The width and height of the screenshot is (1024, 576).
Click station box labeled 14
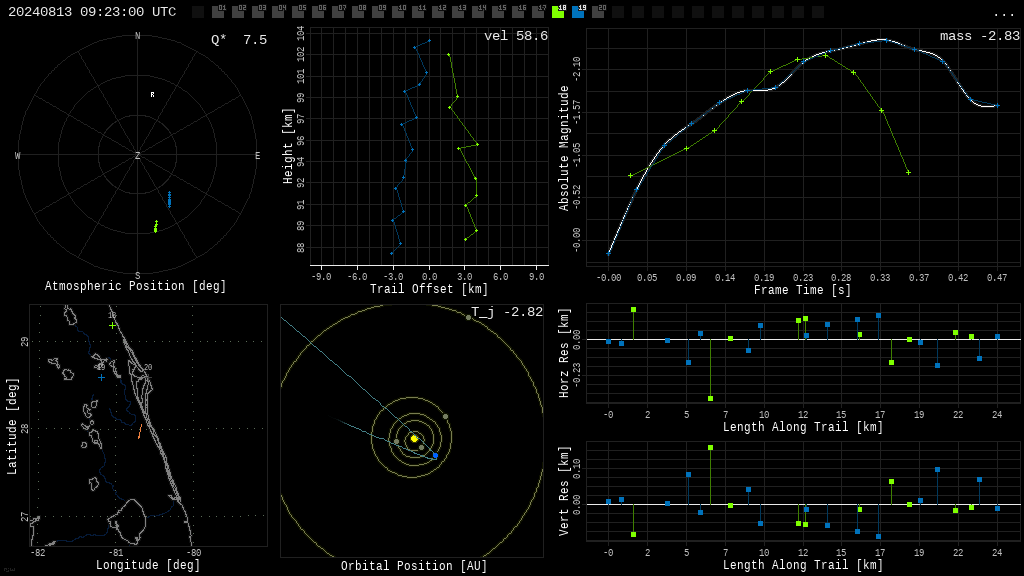pos(478,11)
